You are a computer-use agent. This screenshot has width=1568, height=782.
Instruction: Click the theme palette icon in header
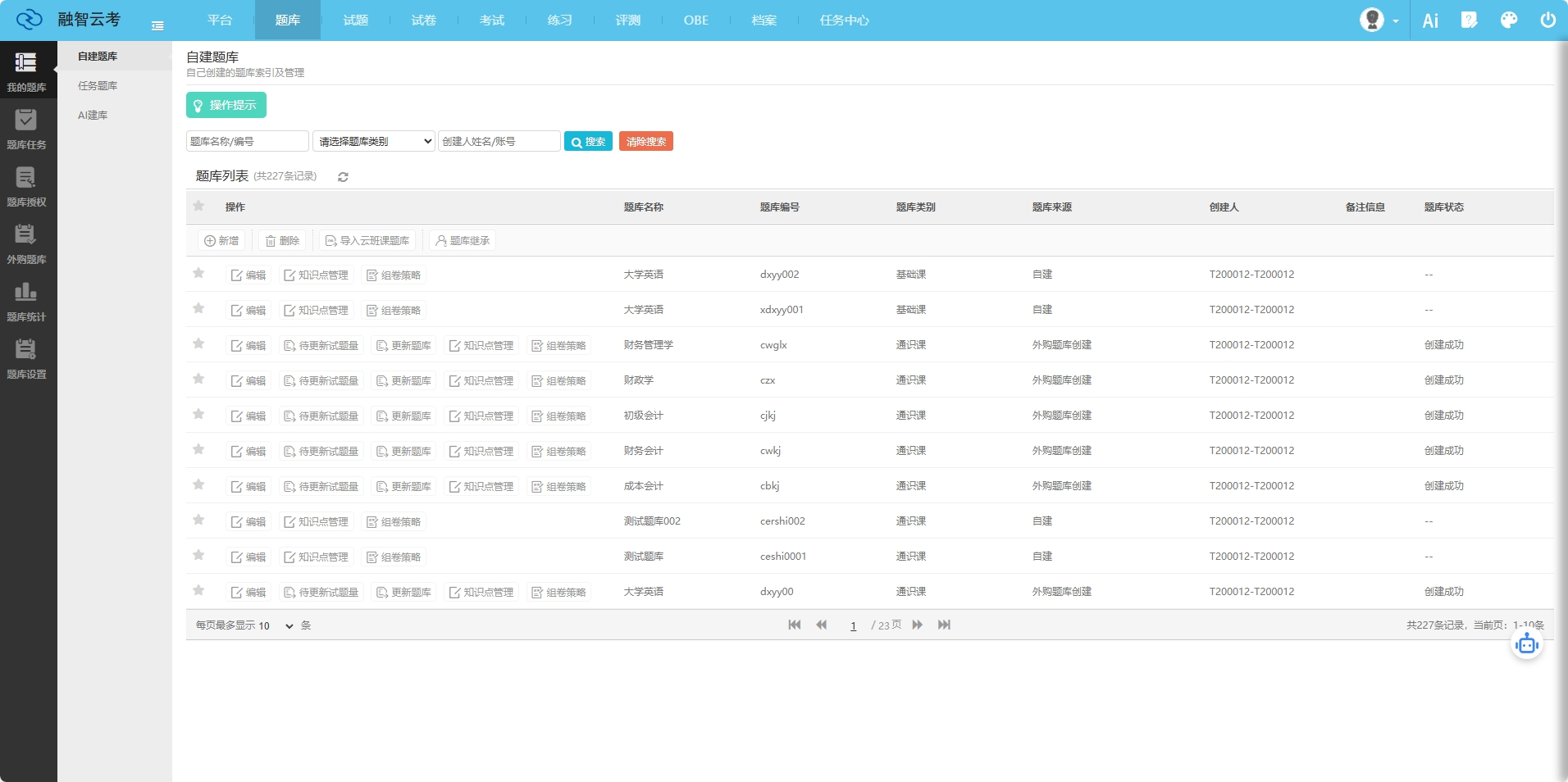click(x=1508, y=20)
